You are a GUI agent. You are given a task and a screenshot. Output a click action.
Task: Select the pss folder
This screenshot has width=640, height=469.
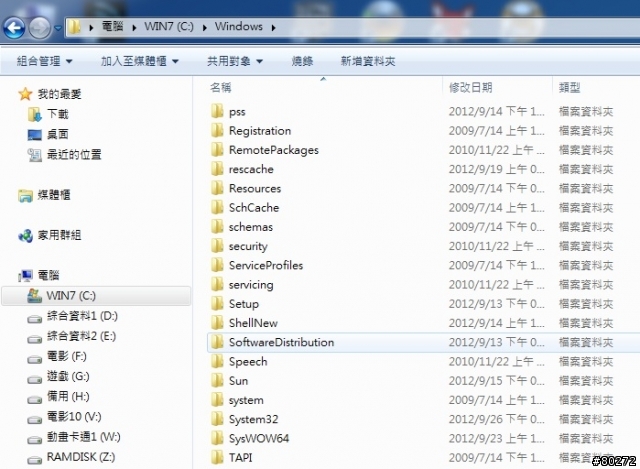pos(229,111)
